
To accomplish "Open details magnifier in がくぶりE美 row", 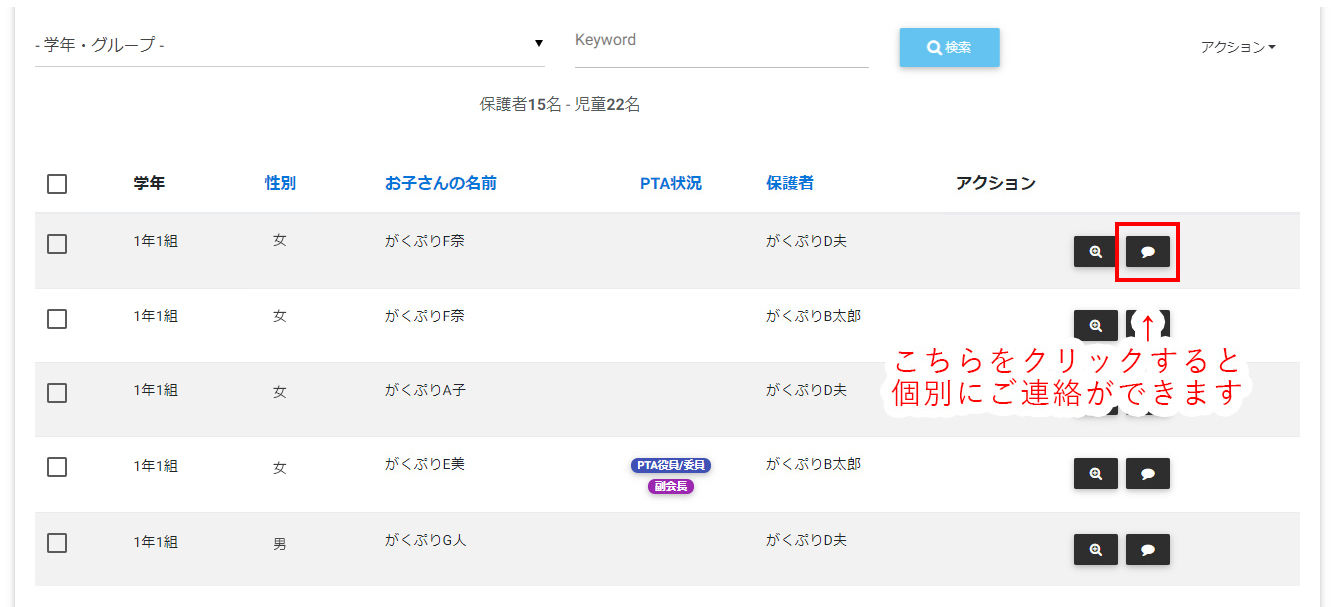I will coord(1095,474).
